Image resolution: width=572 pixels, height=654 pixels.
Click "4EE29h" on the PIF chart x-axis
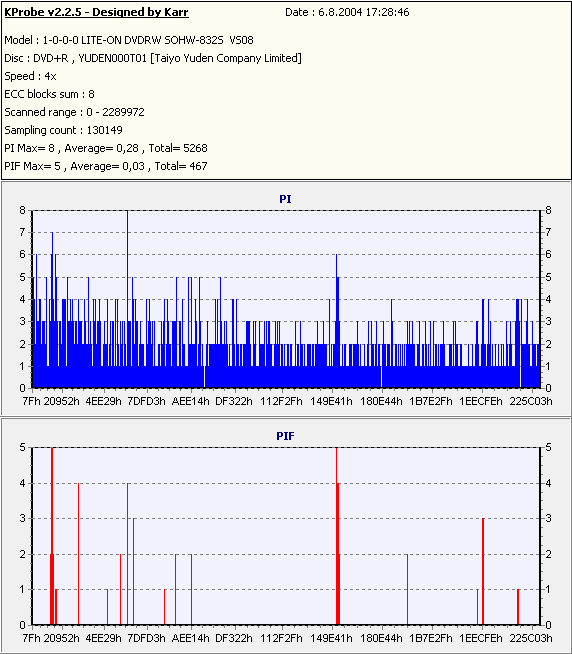[x=103, y=638]
